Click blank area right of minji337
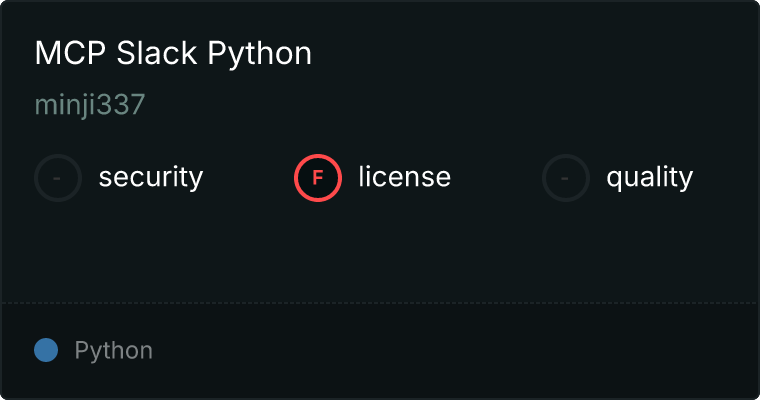The width and height of the screenshot is (760, 400). click(400, 106)
